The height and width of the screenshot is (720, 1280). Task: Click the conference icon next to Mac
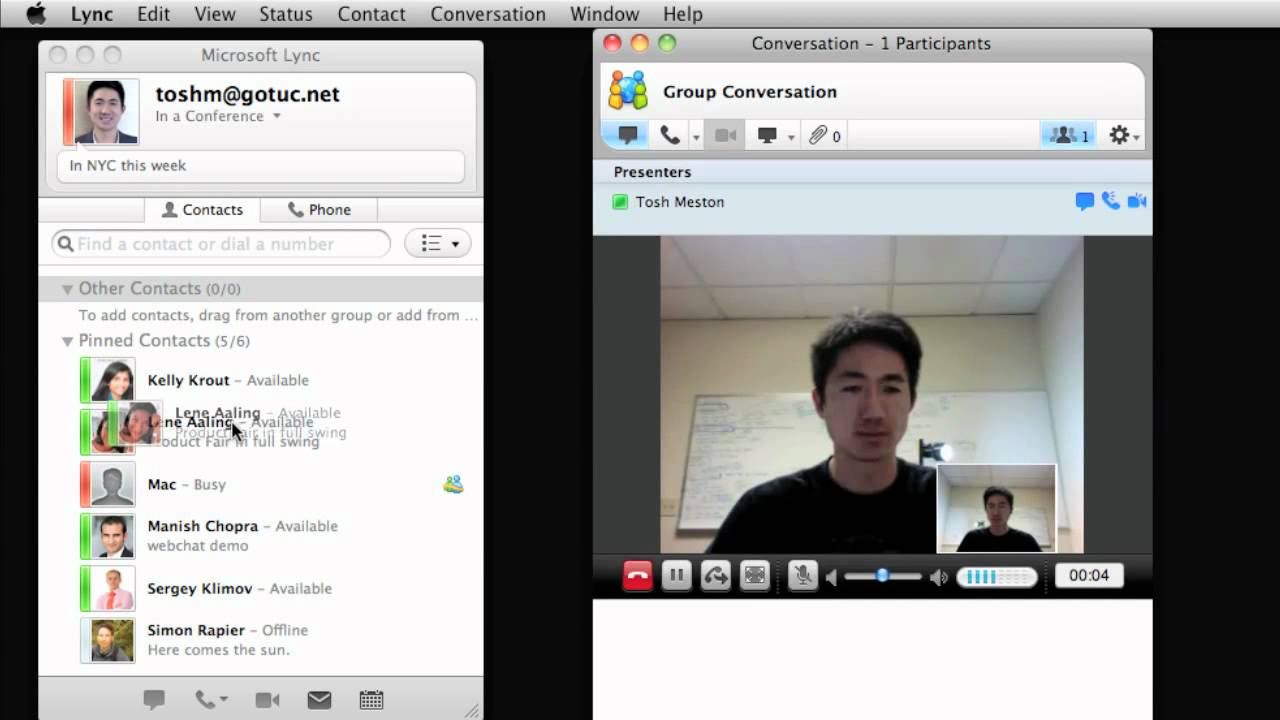(x=453, y=484)
